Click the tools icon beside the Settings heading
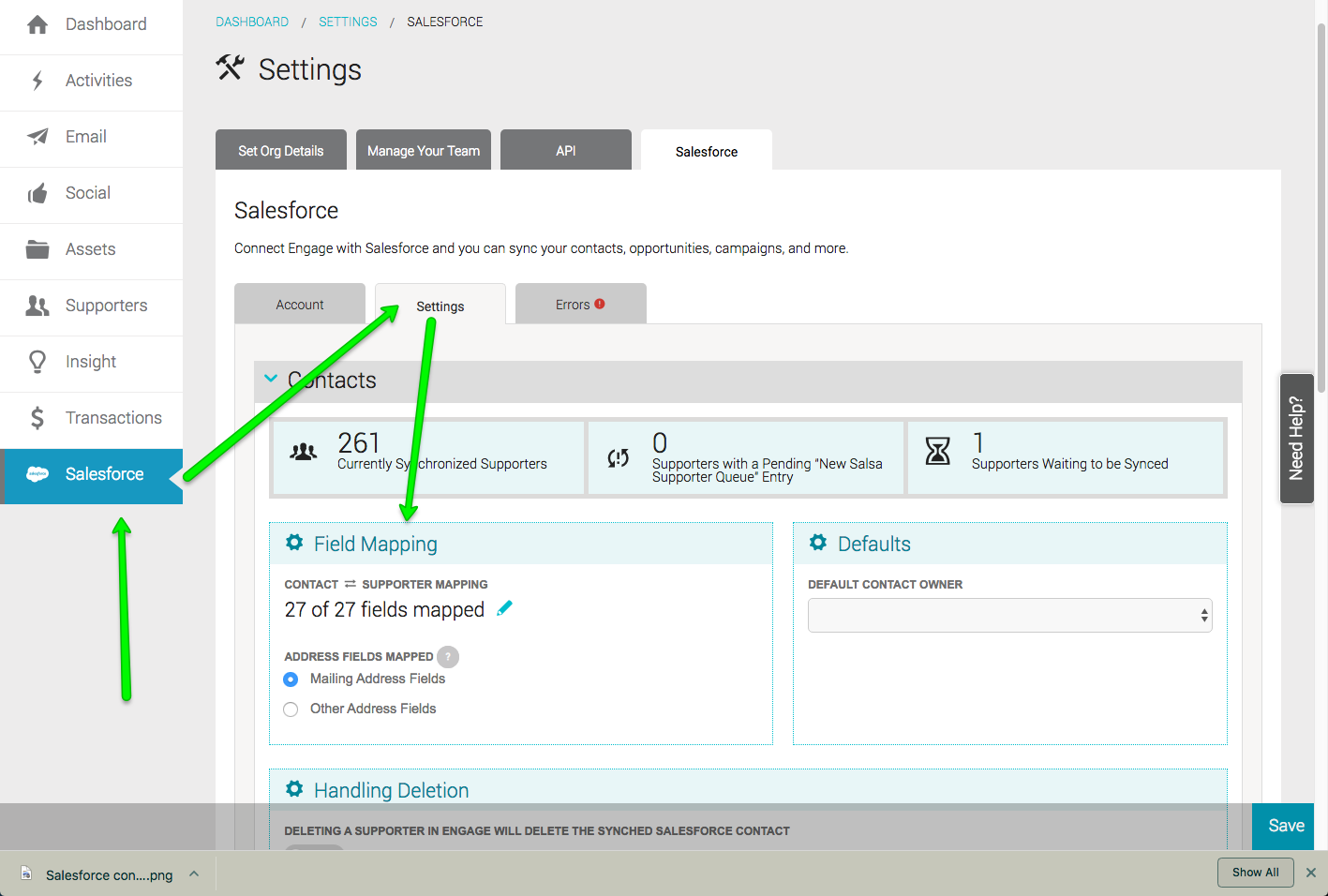Viewport: 1328px width, 896px height. [x=230, y=67]
